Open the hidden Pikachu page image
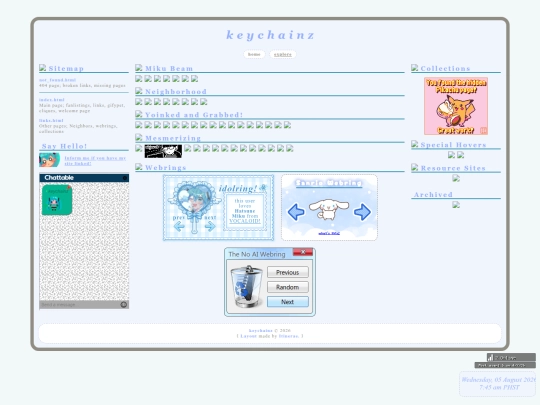The image size is (540, 405). click(x=456, y=106)
